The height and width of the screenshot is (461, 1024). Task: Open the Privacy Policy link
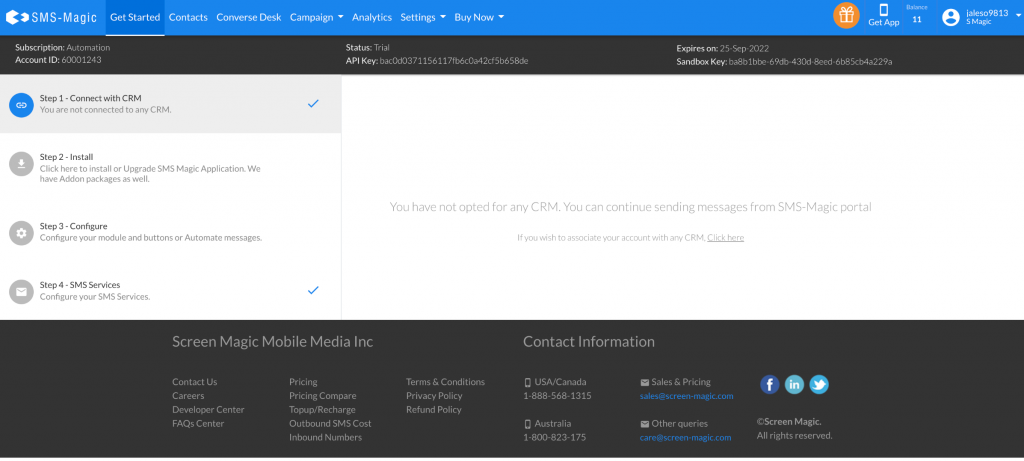click(434, 396)
